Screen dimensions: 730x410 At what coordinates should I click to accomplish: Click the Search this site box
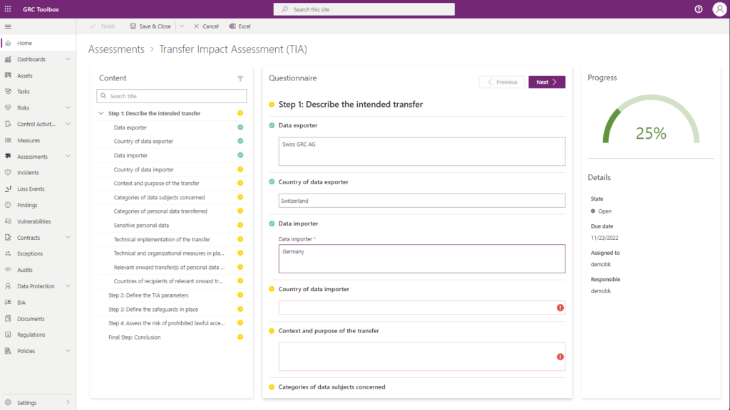[364, 9]
